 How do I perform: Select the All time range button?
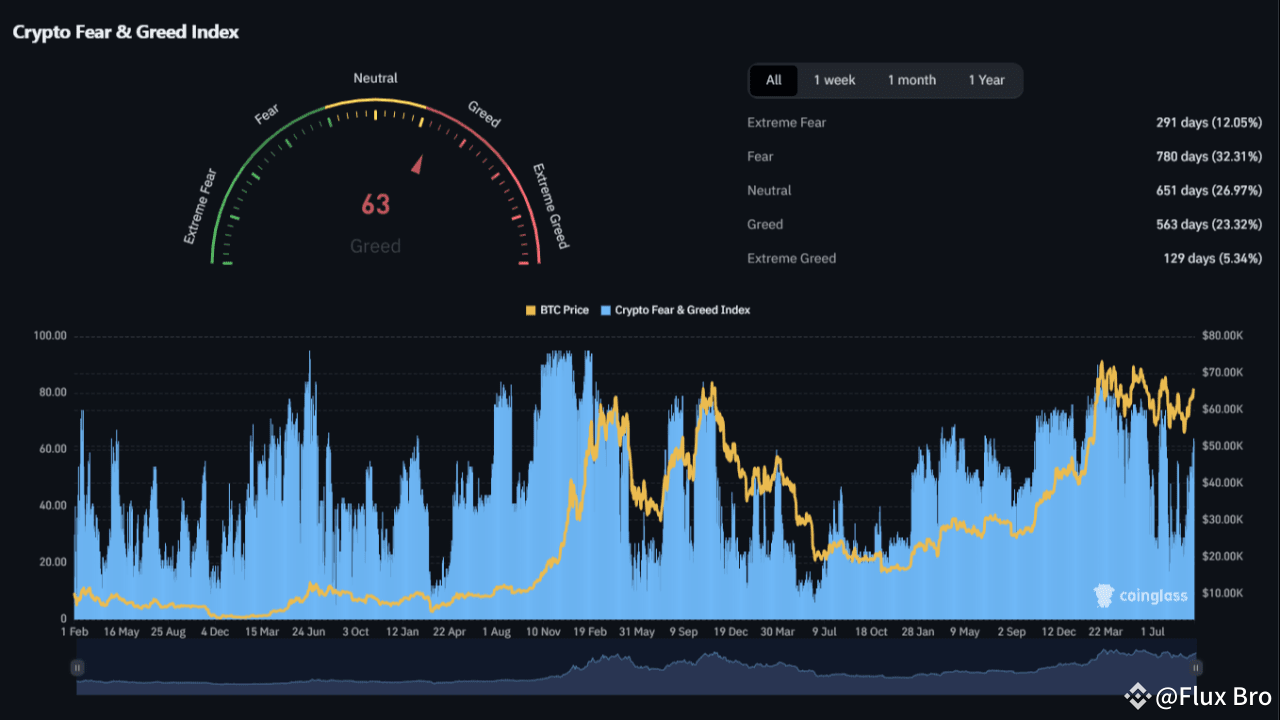pos(774,80)
